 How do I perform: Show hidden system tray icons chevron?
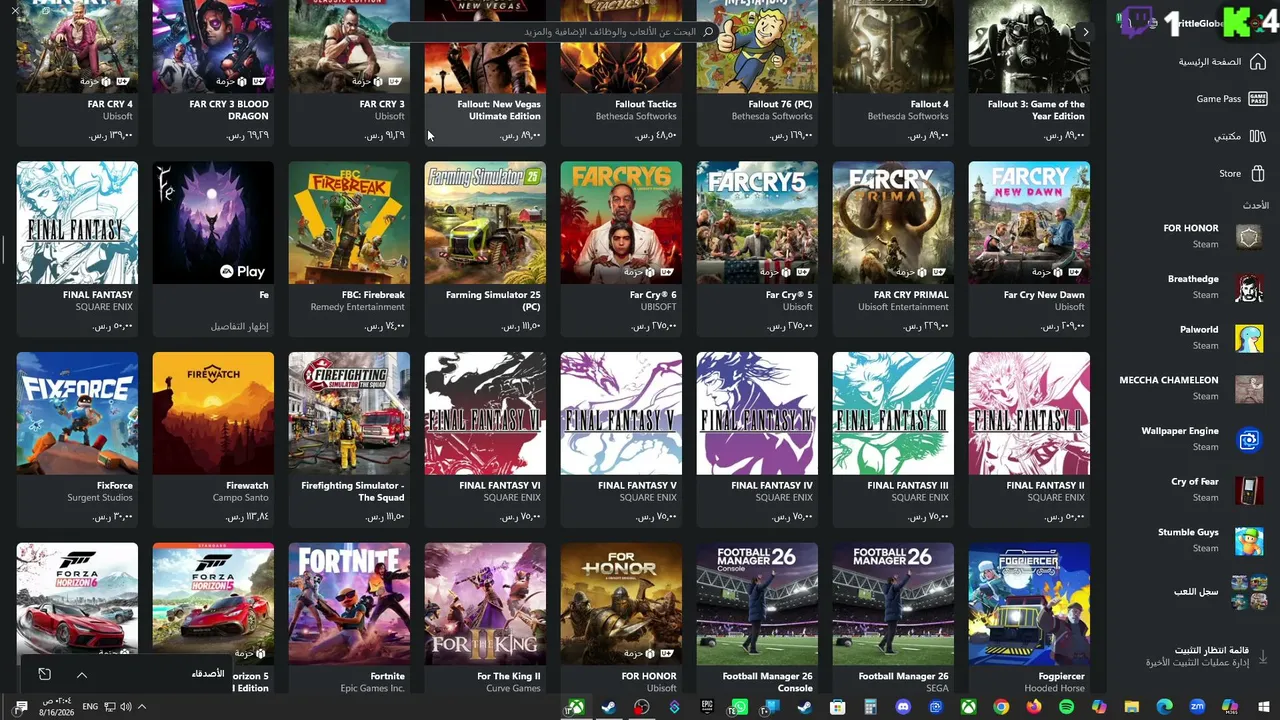pos(142,707)
